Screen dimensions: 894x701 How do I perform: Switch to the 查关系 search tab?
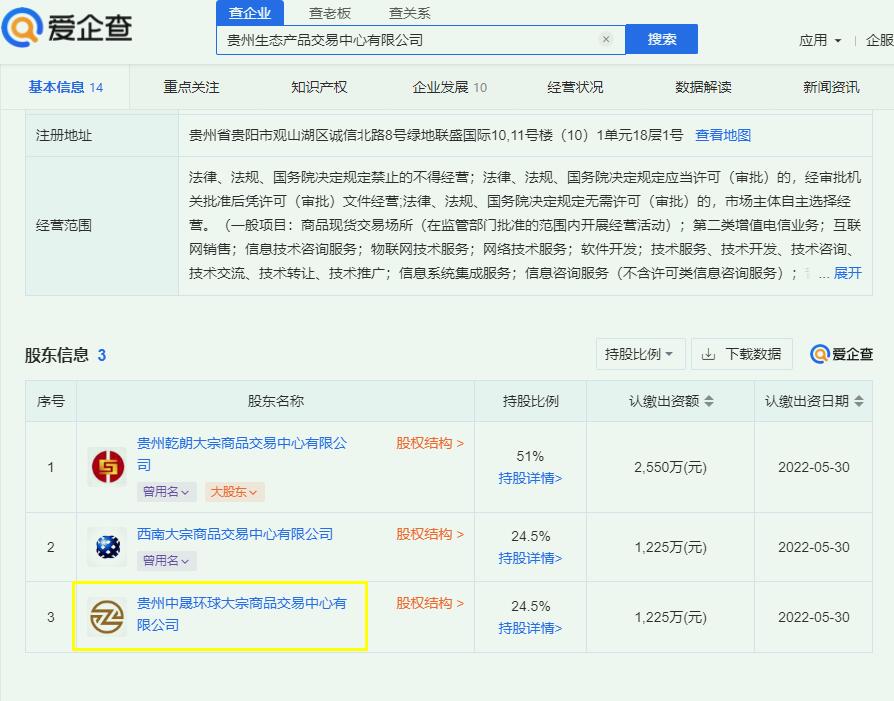pos(409,13)
